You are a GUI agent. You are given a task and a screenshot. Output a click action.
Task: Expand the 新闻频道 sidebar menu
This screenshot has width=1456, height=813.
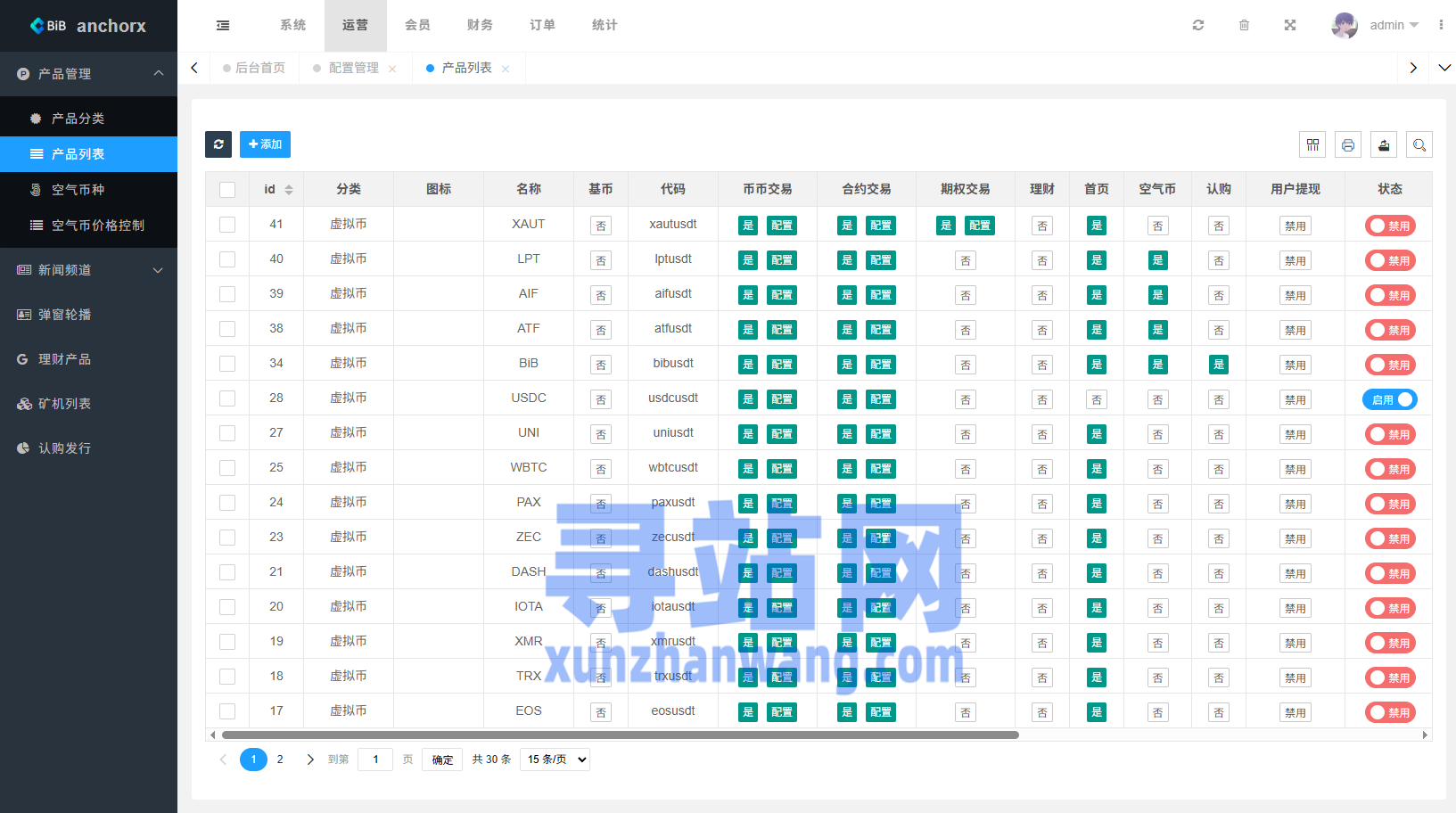89,270
